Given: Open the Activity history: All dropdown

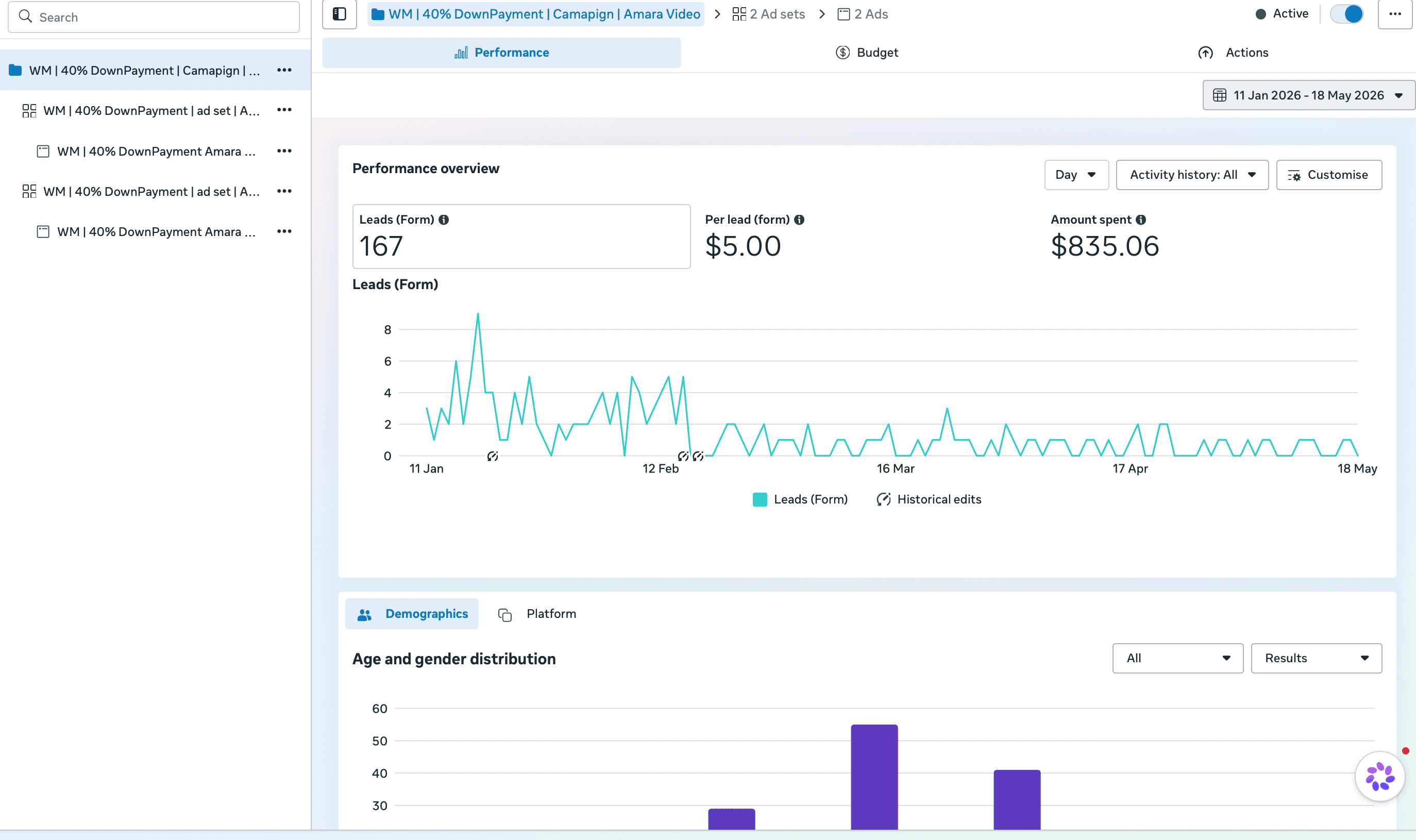Looking at the screenshot, I should 1192,175.
